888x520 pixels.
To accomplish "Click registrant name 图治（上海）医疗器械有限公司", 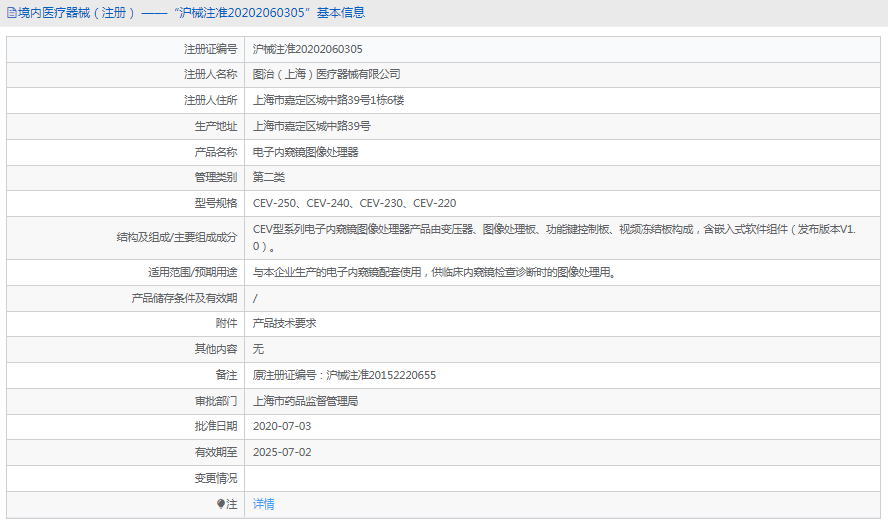I will point(326,74).
